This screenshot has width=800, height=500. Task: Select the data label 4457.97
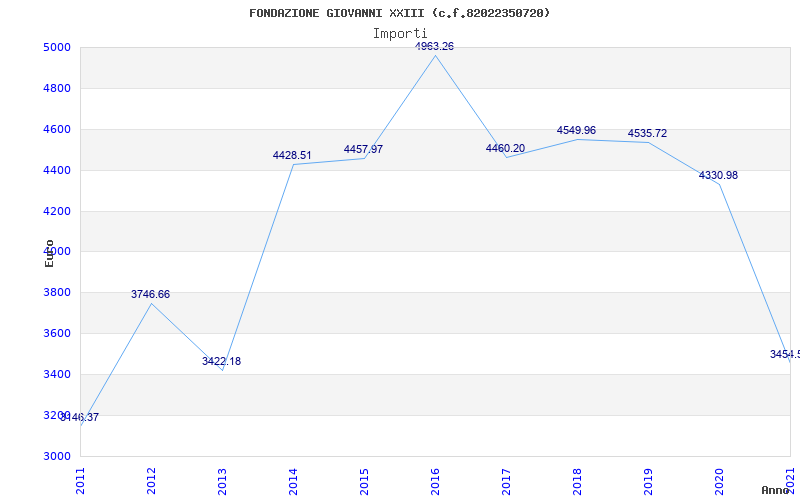pos(363,149)
